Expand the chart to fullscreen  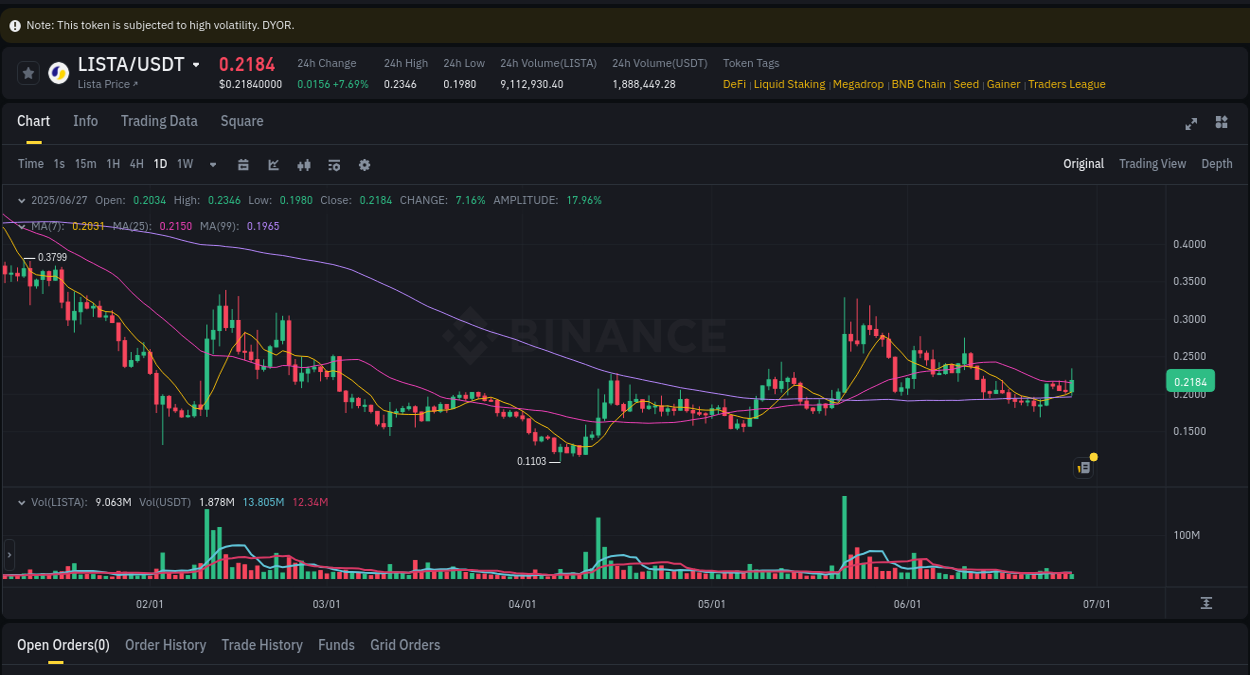[x=1190, y=124]
